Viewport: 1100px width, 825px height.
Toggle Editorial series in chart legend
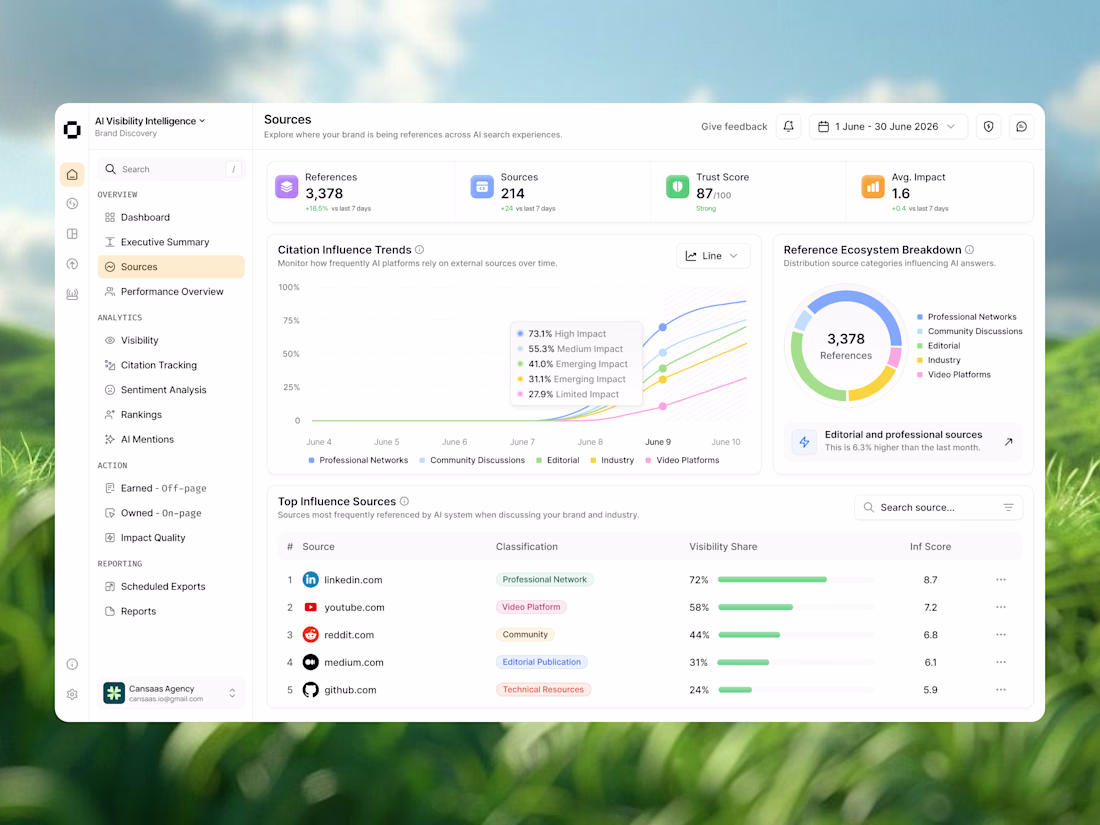558,460
